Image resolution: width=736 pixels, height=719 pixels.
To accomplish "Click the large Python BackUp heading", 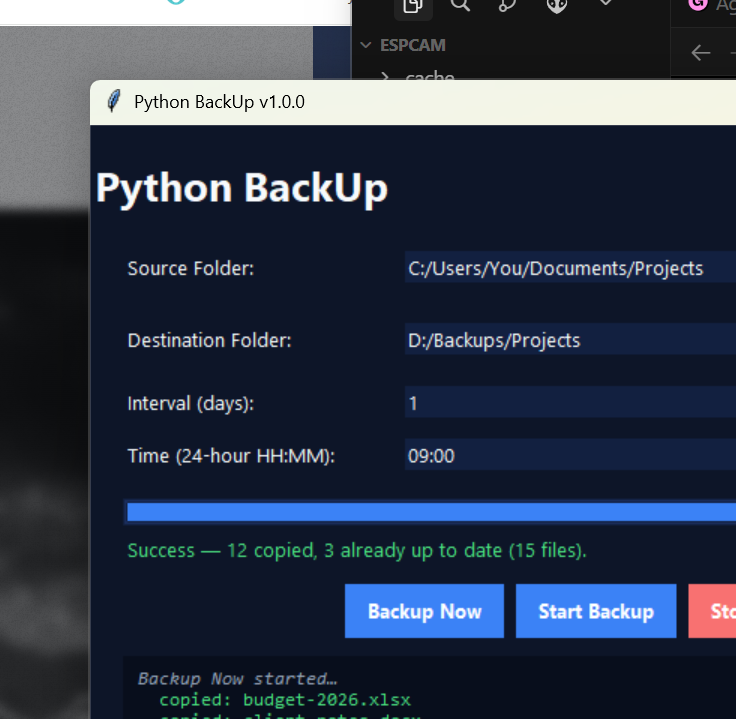I will click(x=242, y=188).
